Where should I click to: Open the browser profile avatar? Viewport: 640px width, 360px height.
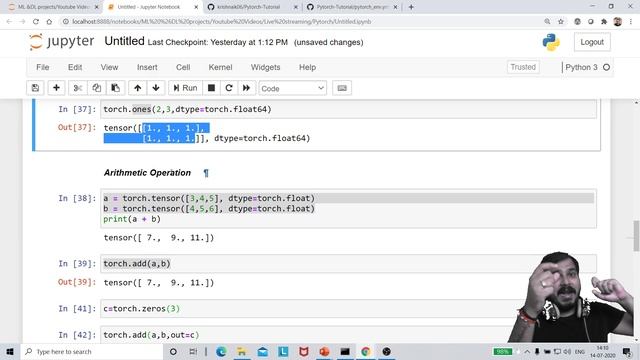click(618, 22)
